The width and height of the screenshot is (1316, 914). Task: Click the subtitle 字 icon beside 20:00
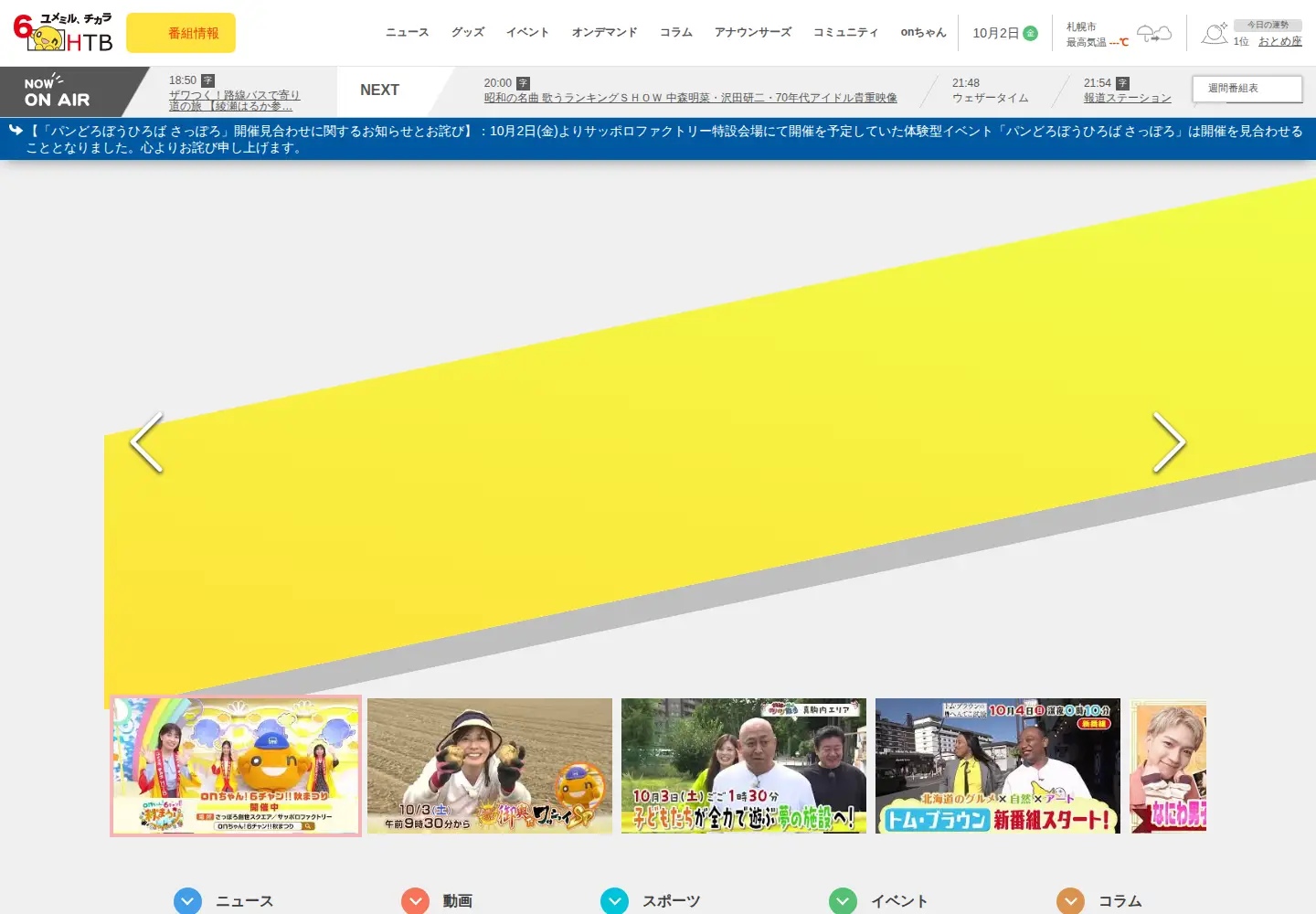point(523,83)
